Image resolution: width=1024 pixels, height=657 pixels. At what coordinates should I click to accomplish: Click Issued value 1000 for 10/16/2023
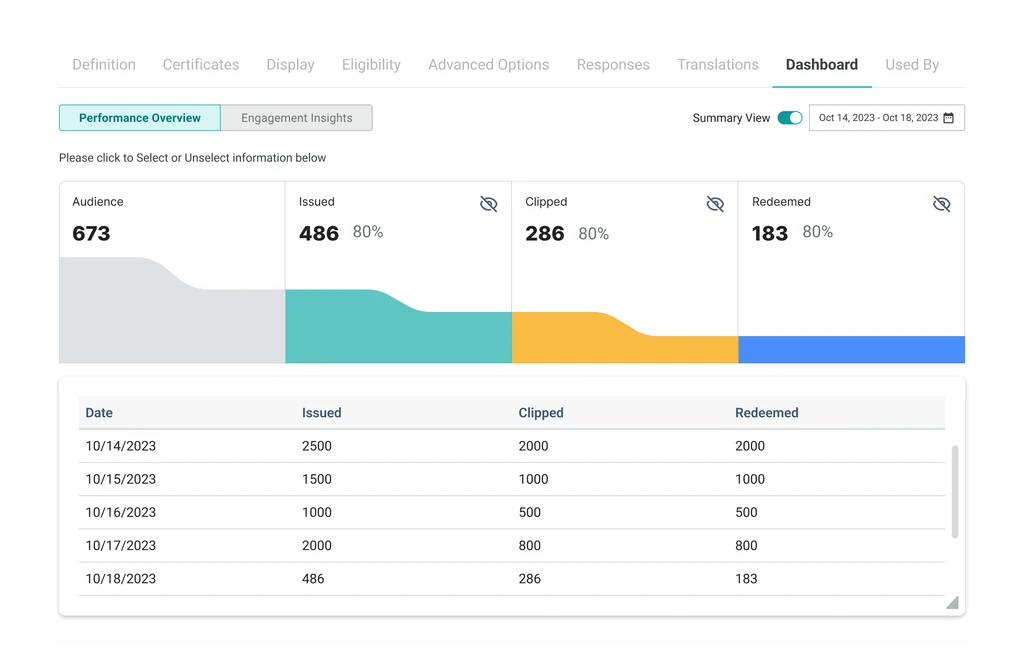coord(317,513)
